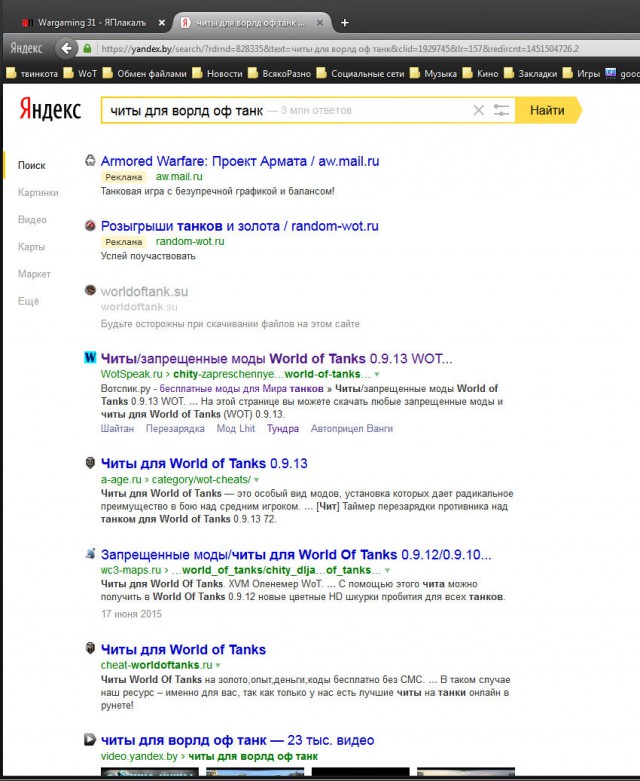
Task: Open the твинкота bookmarks folder
Action: 32,74
